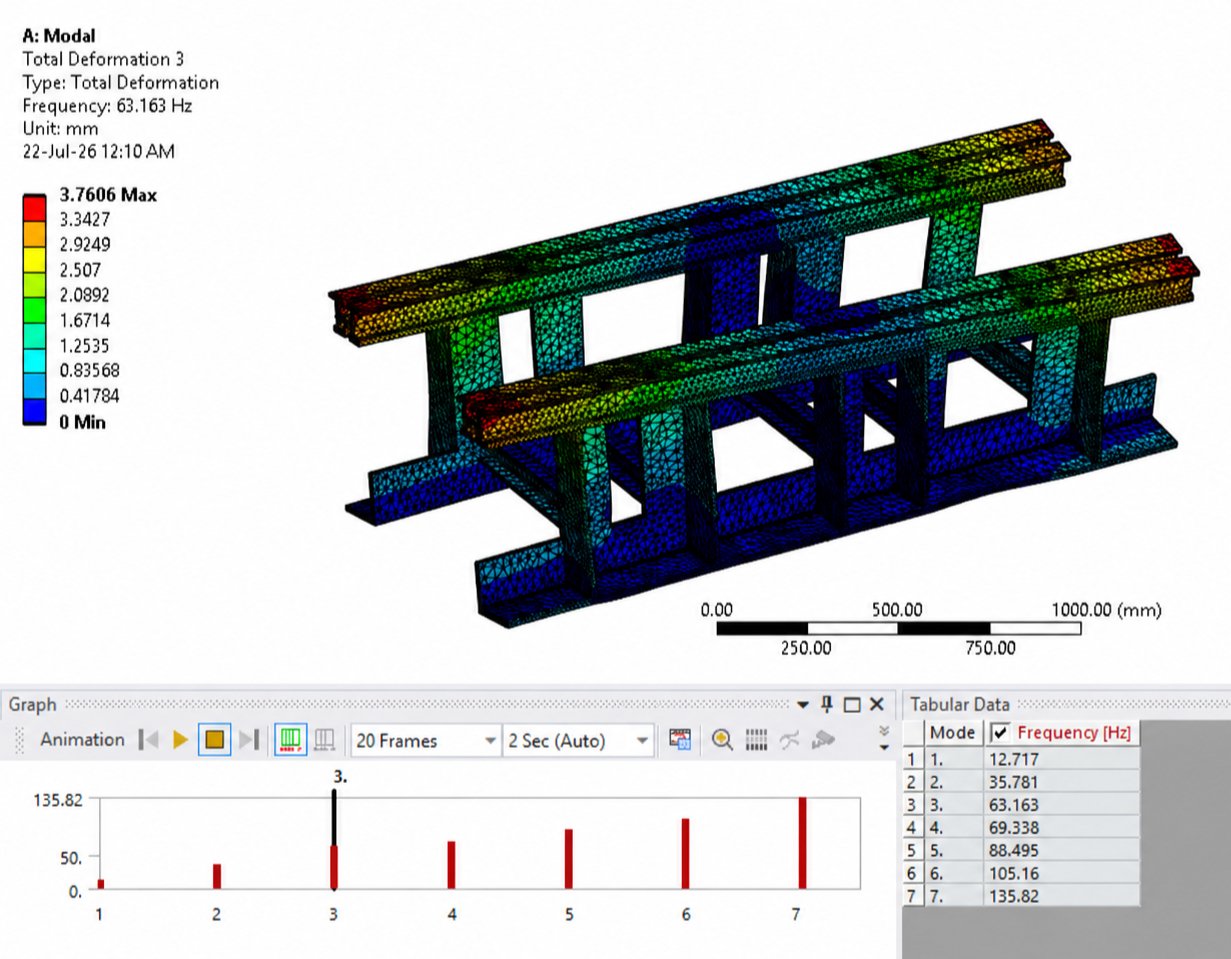This screenshot has width=1231, height=959.
Task: Go to previous animation frame
Action: pyautogui.click(x=149, y=740)
